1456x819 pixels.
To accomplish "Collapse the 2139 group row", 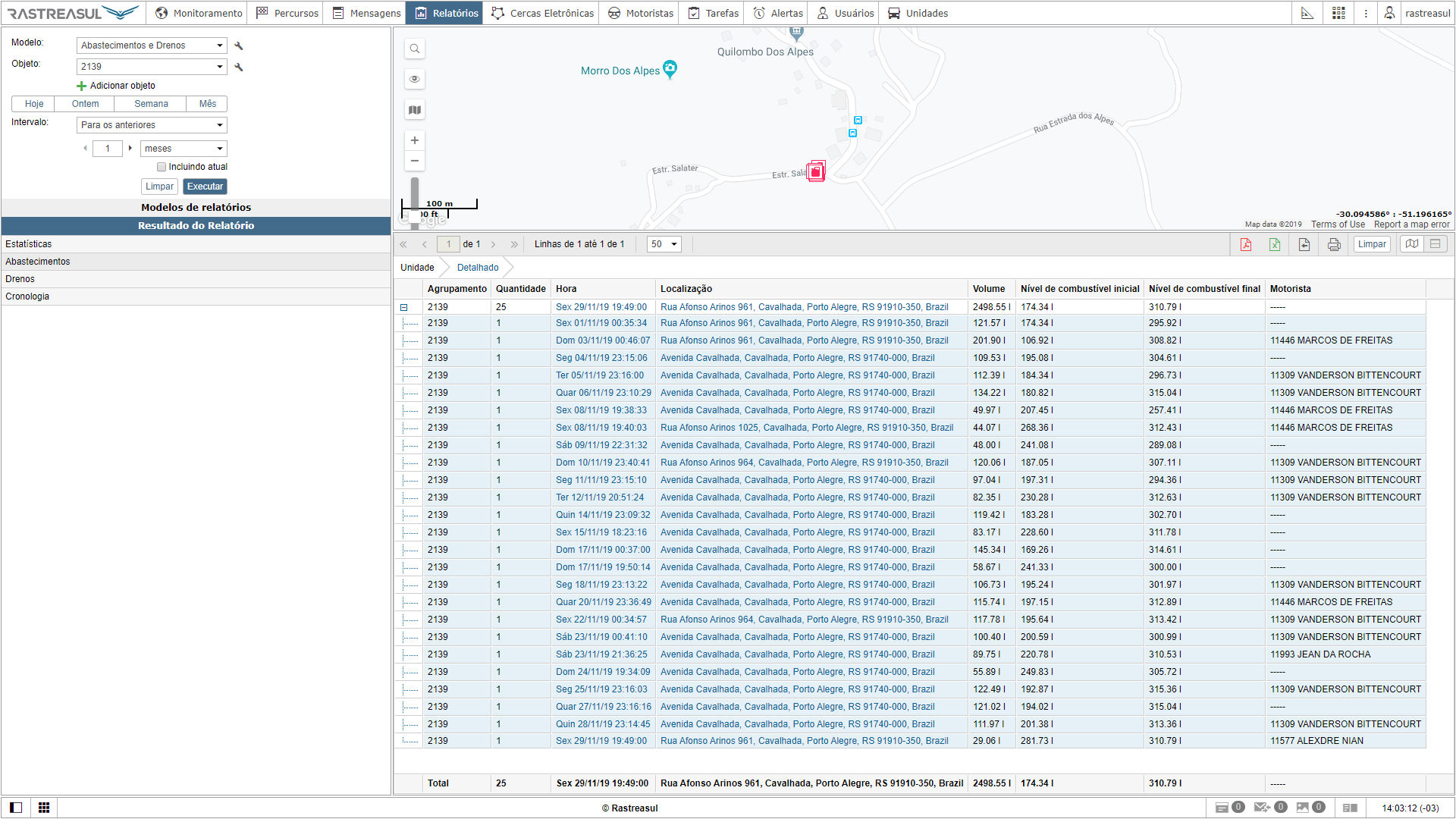I will pyautogui.click(x=404, y=308).
